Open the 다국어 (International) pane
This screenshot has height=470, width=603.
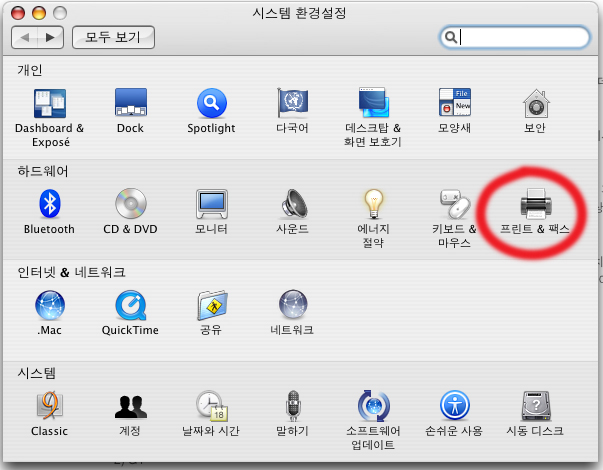click(292, 104)
